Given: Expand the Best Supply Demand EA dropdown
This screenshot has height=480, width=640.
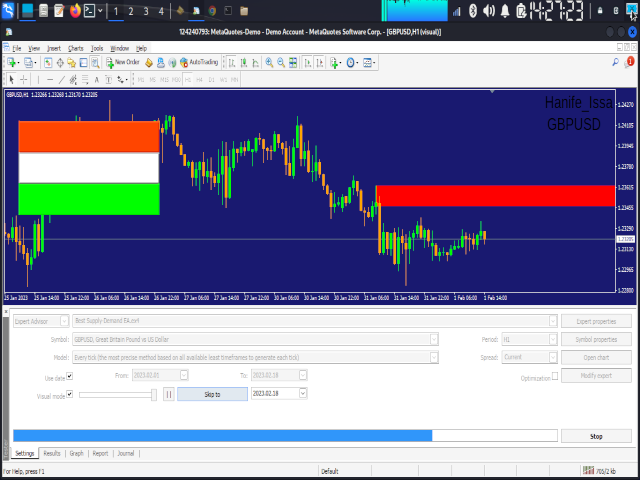Looking at the screenshot, I should coord(553,321).
